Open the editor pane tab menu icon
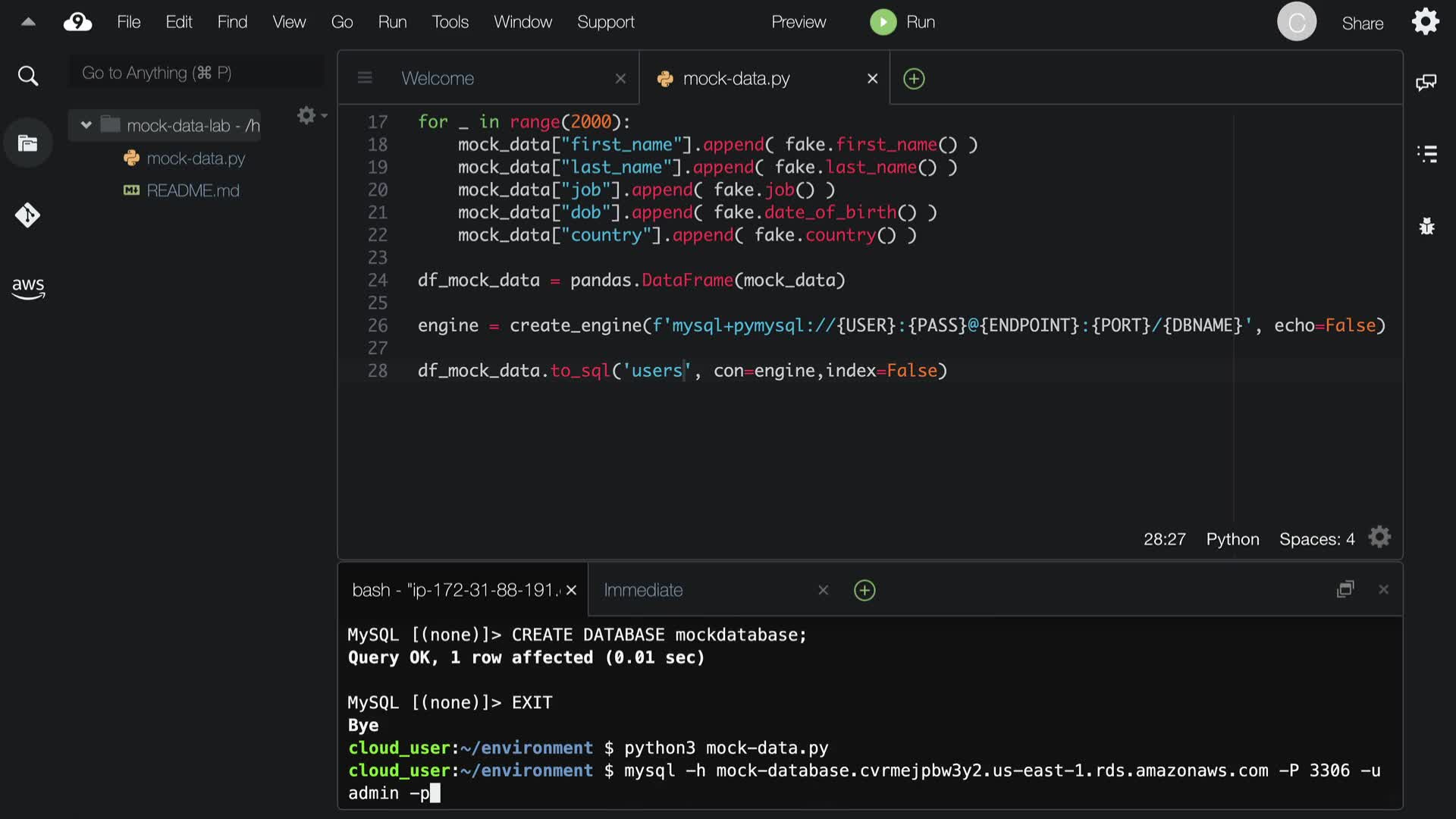This screenshot has height=819, width=1456. coord(365,78)
